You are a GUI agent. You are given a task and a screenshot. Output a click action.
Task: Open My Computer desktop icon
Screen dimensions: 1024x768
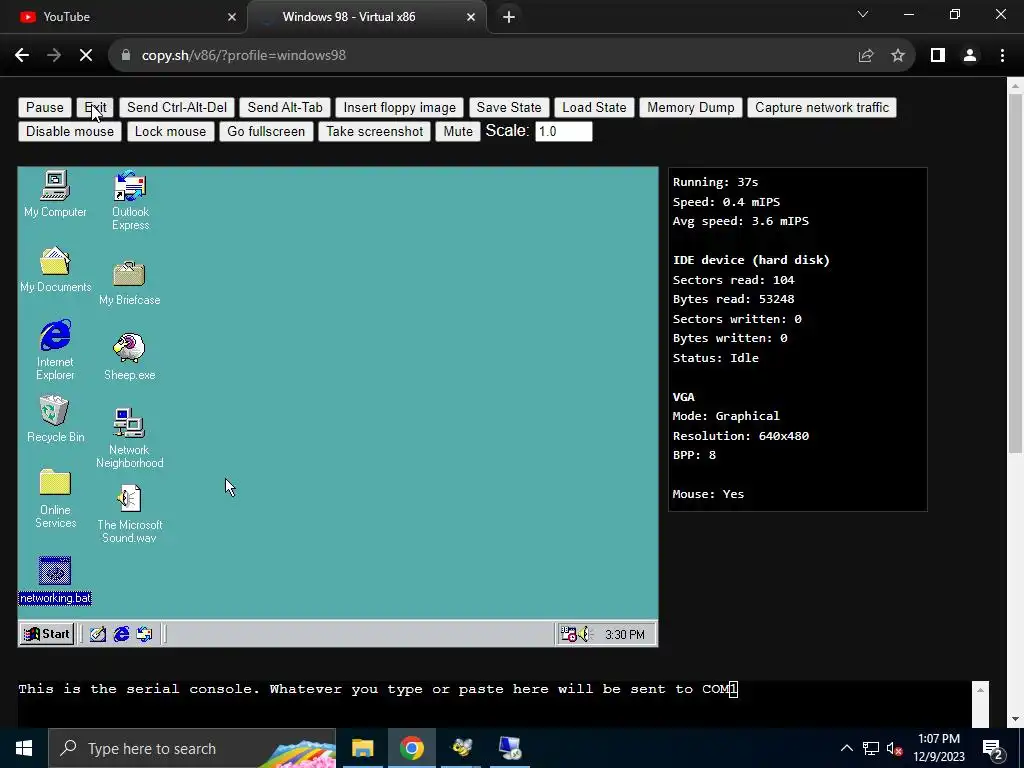tap(55, 194)
